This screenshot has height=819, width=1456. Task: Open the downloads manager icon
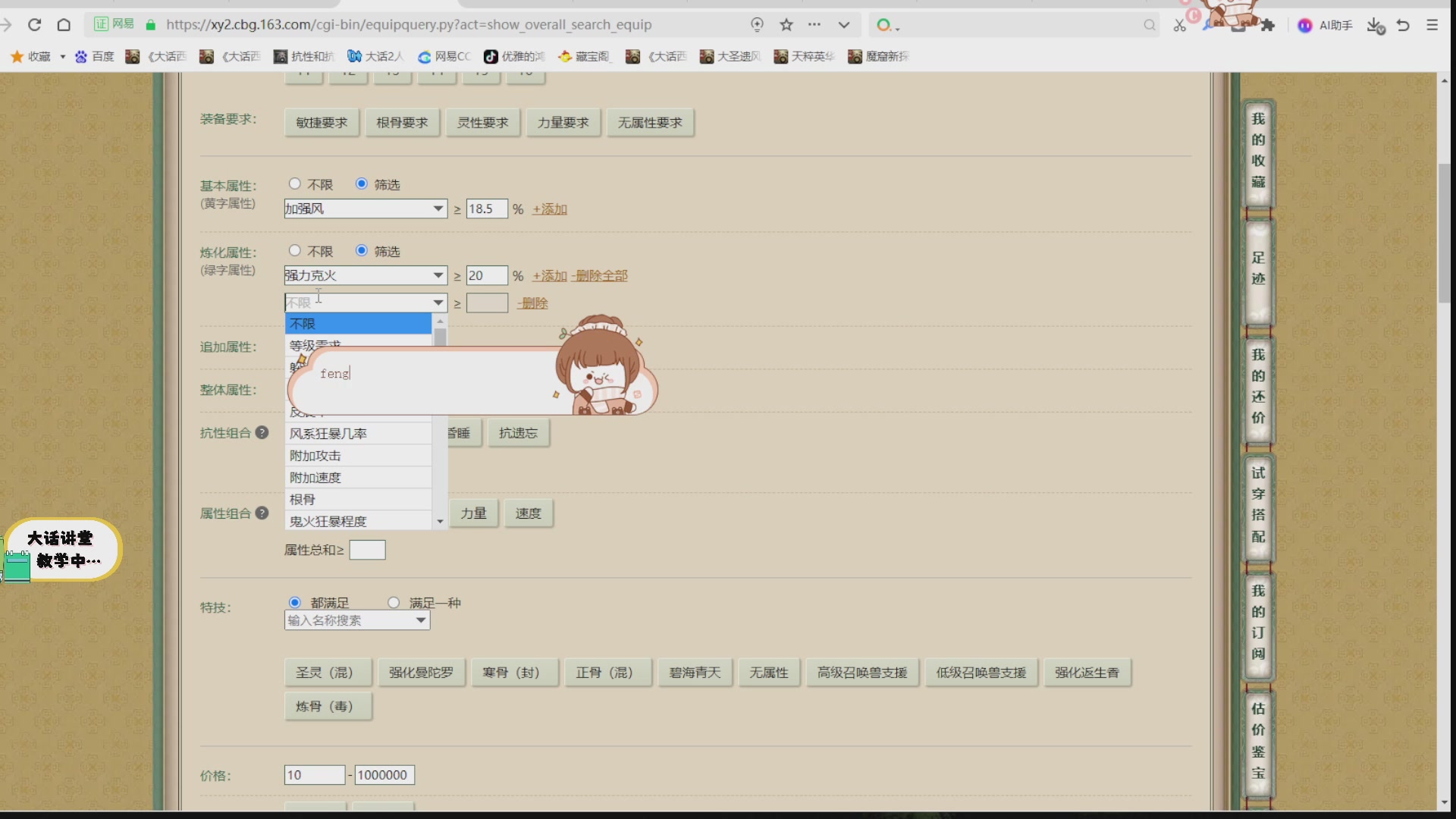tap(1376, 26)
